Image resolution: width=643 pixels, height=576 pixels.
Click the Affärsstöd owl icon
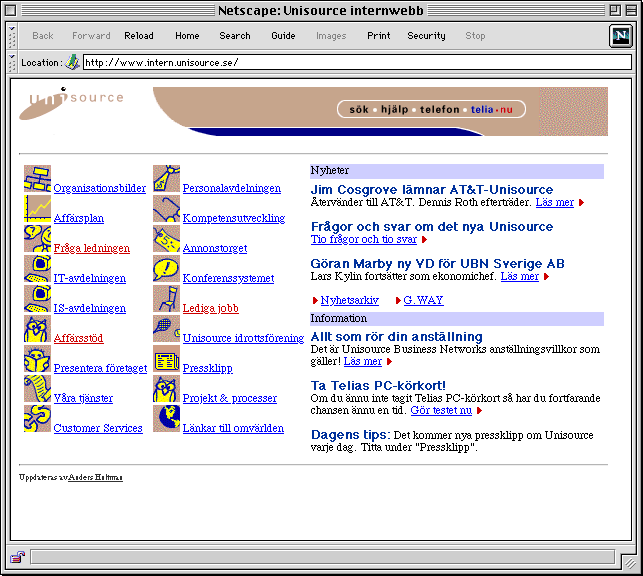coord(37,328)
